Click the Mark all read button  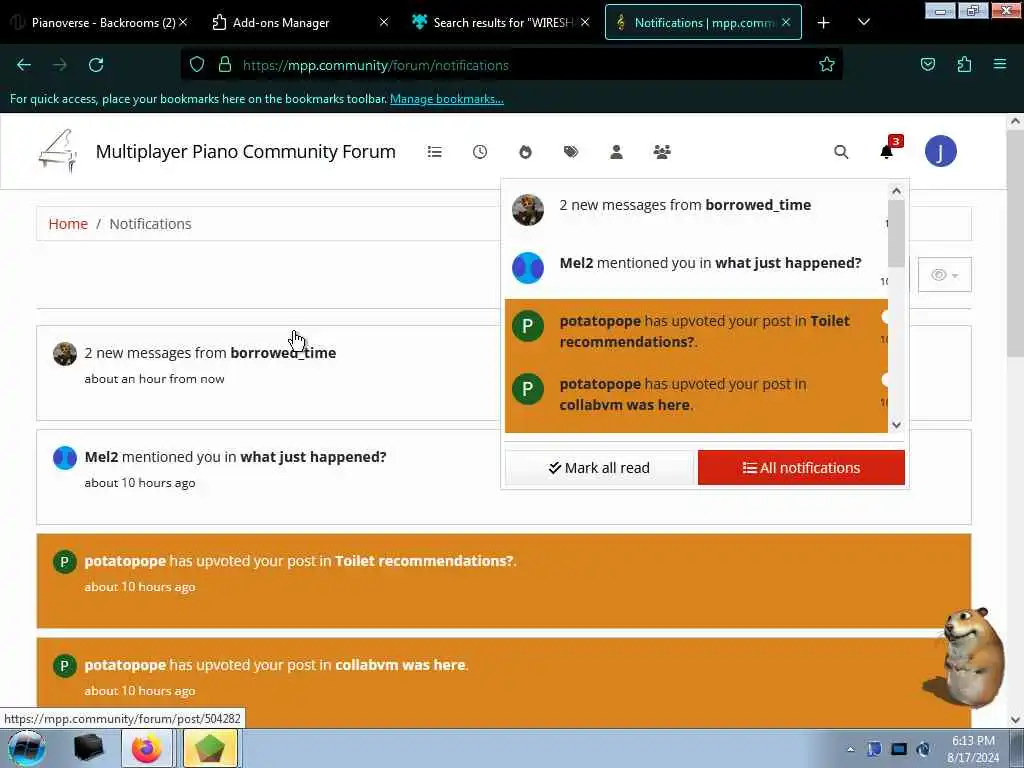[599, 468]
